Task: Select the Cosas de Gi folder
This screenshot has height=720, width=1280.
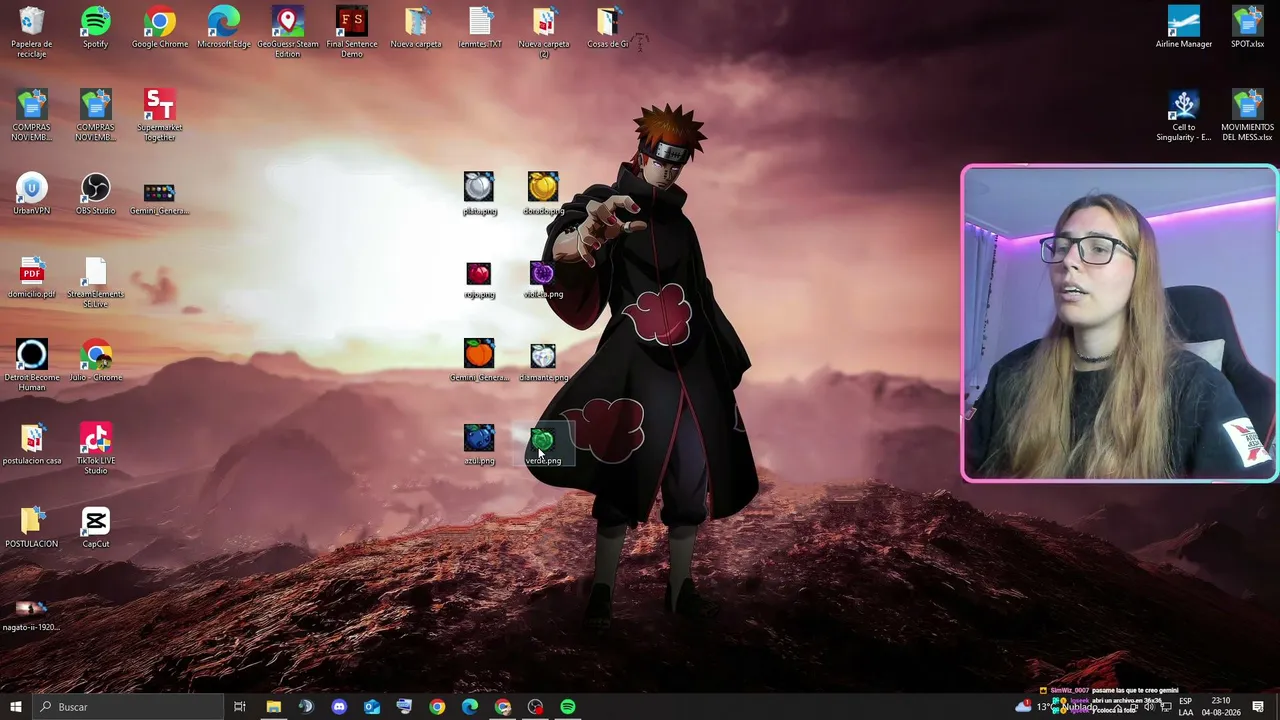Action: tap(607, 27)
